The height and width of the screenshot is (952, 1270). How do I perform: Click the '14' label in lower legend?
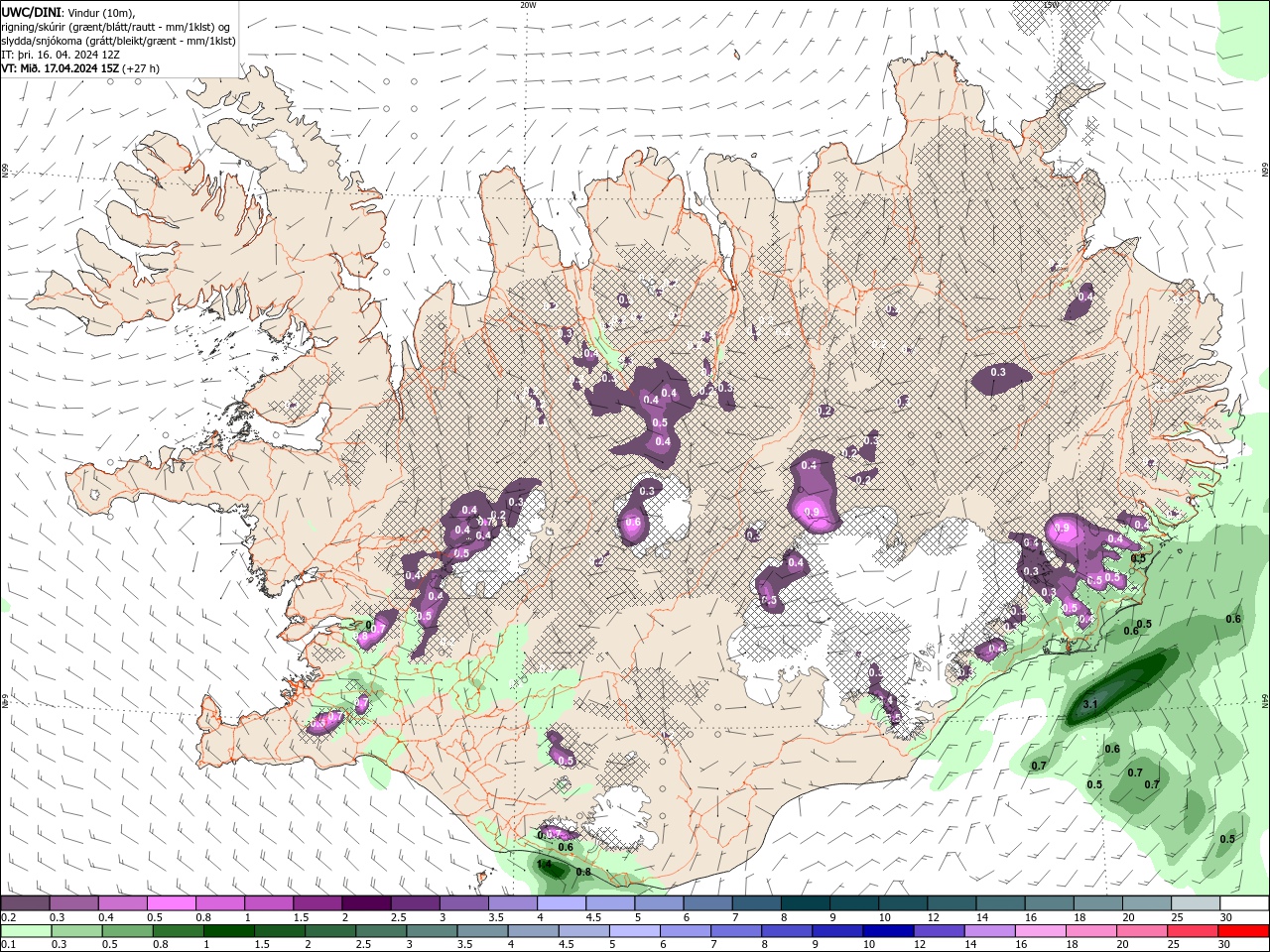(x=971, y=945)
